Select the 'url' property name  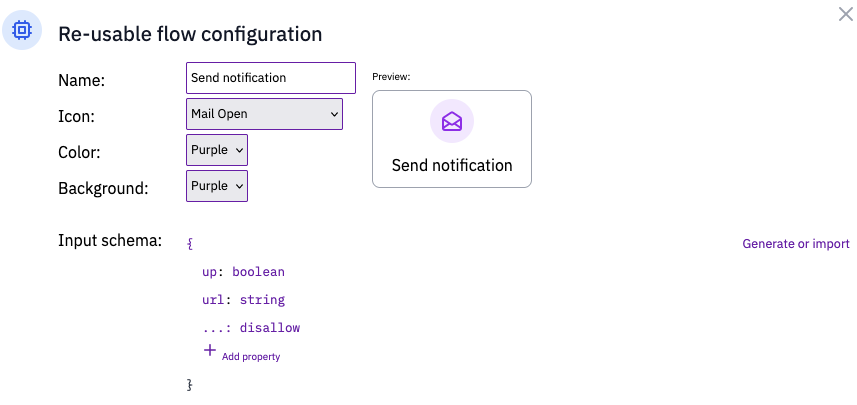213,300
